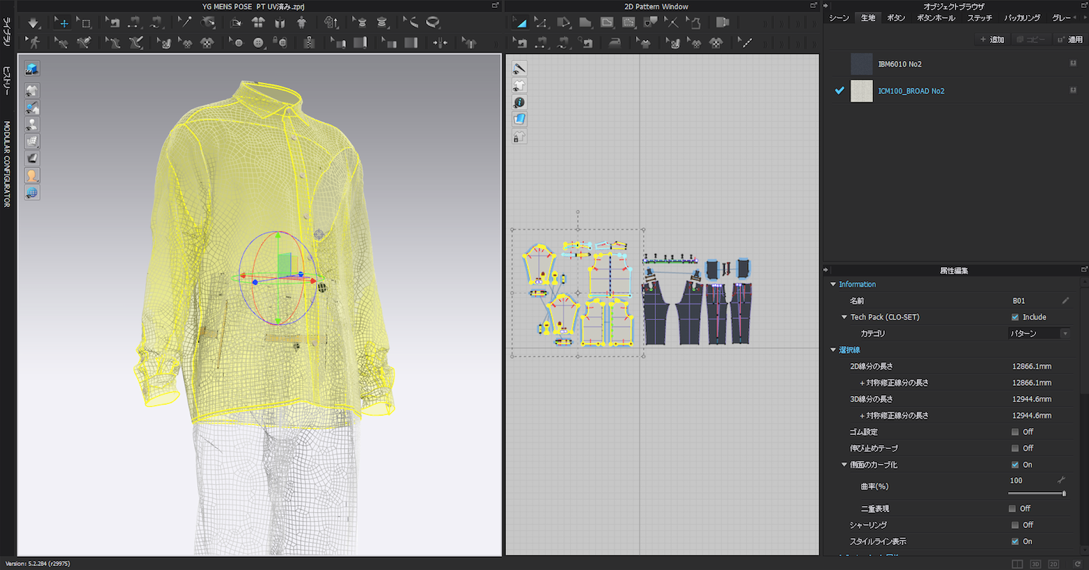Viewport: 1089px width, 570px height.
Task: Click the 曲率 percentage slider handle
Action: pos(1063,494)
